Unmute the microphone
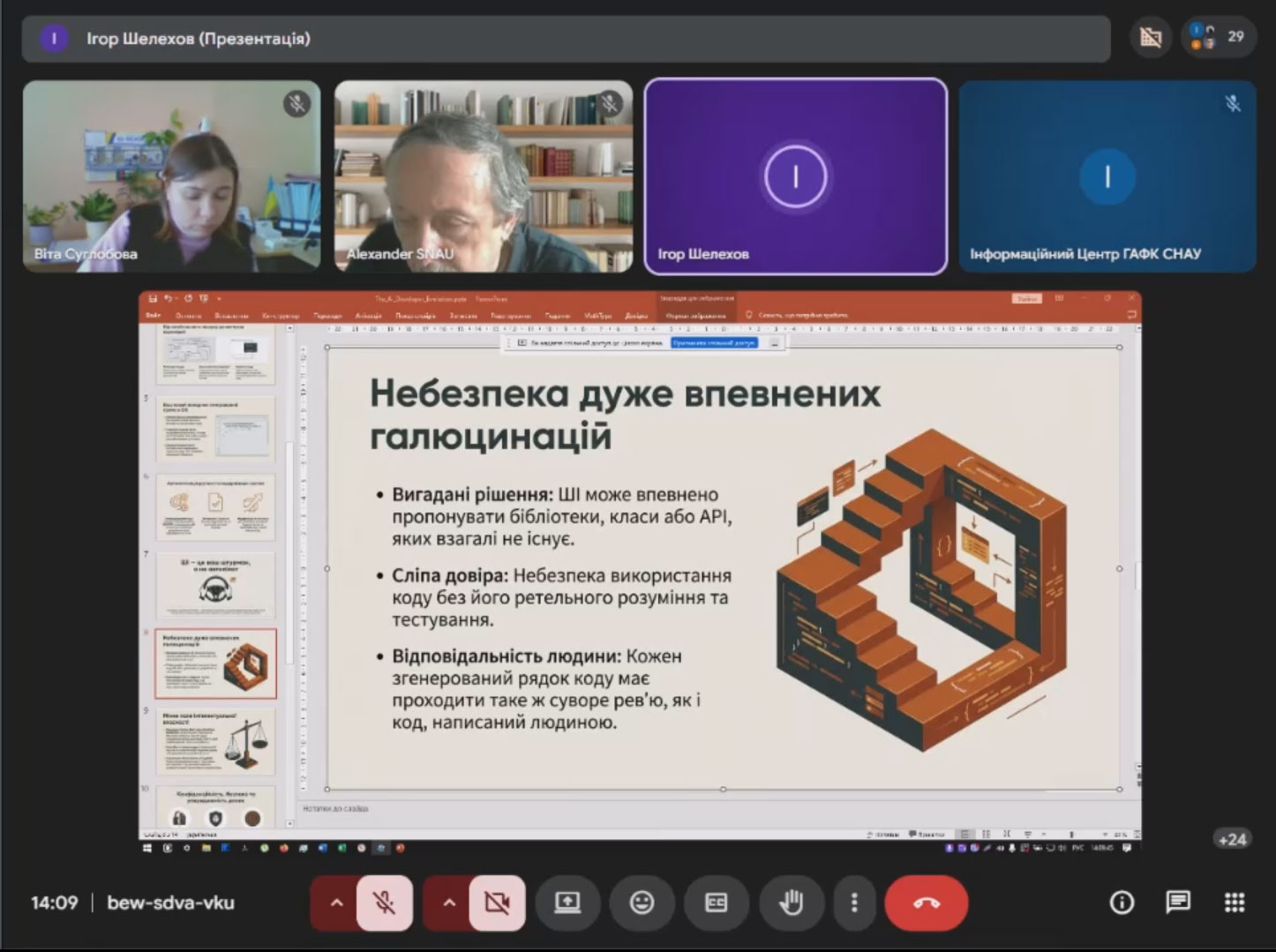Screen dimensions: 1276x952 pyautogui.click(x=383, y=903)
